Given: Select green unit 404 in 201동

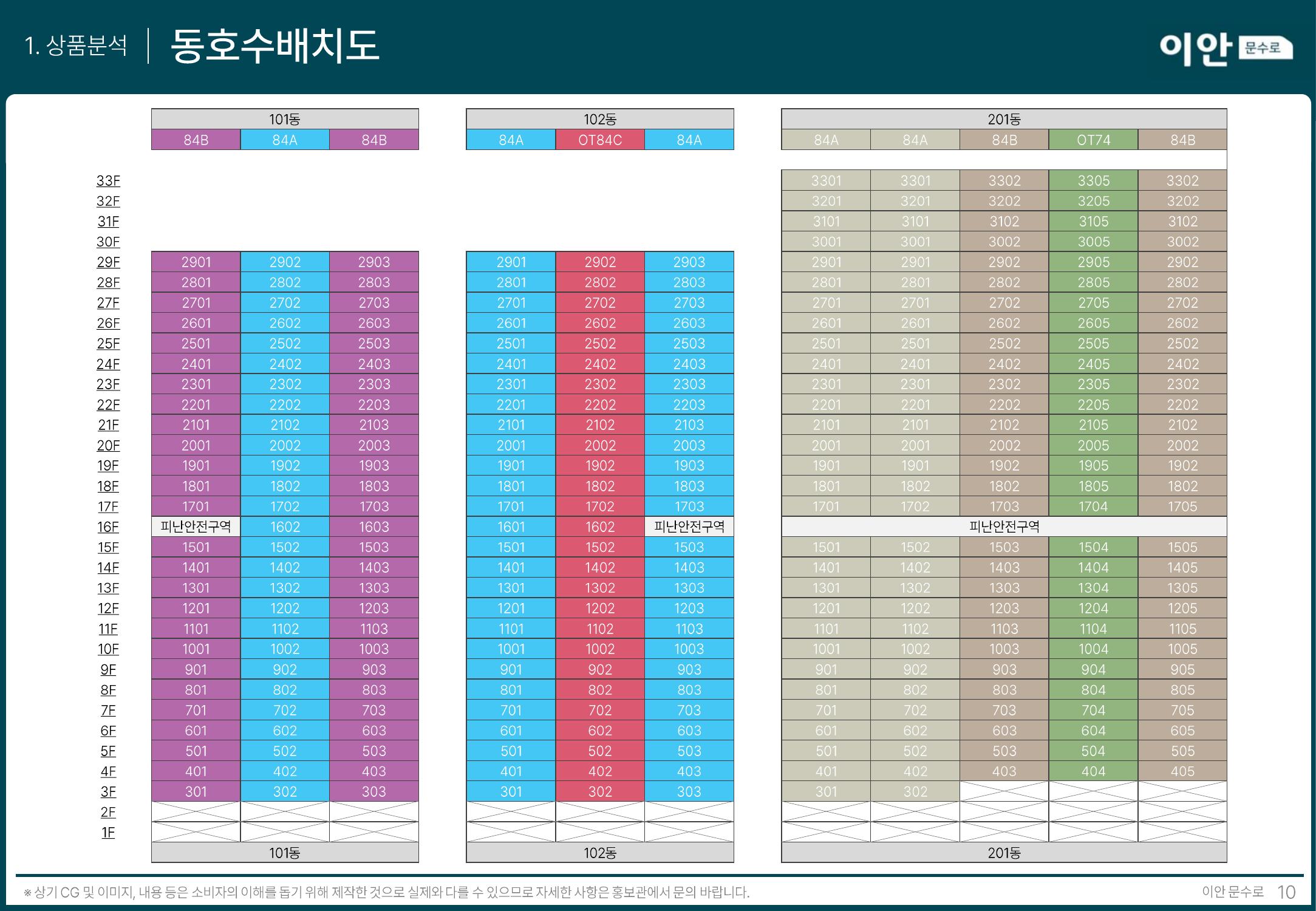Looking at the screenshot, I should pos(1093,771).
